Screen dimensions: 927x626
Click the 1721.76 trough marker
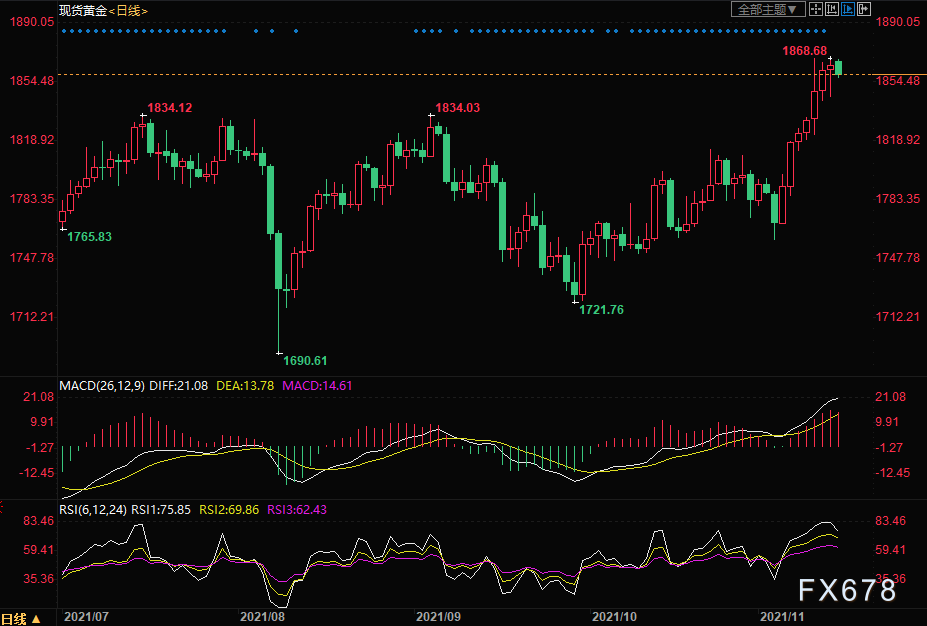coord(601,310)
